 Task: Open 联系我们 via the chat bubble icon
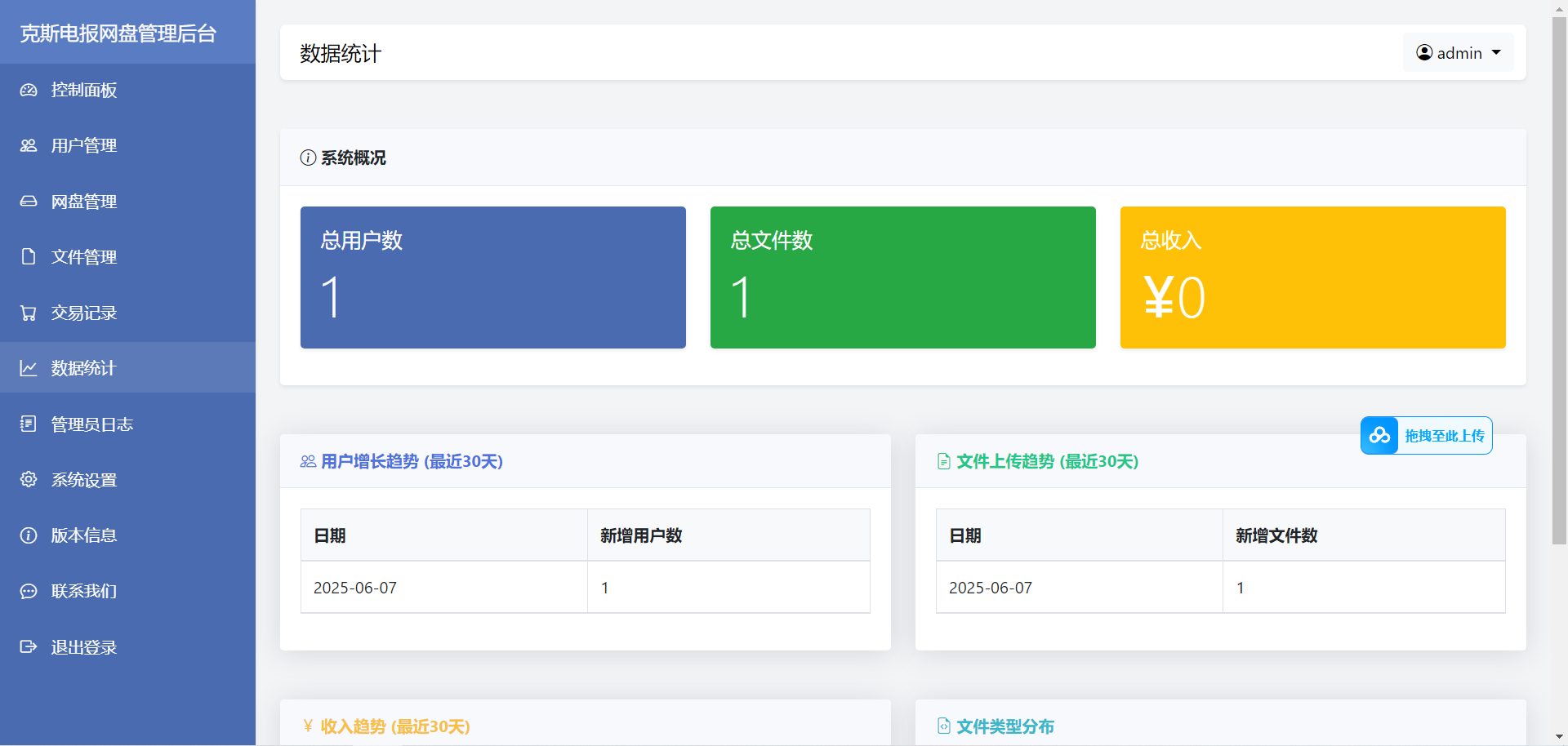(x=29, y=590)
